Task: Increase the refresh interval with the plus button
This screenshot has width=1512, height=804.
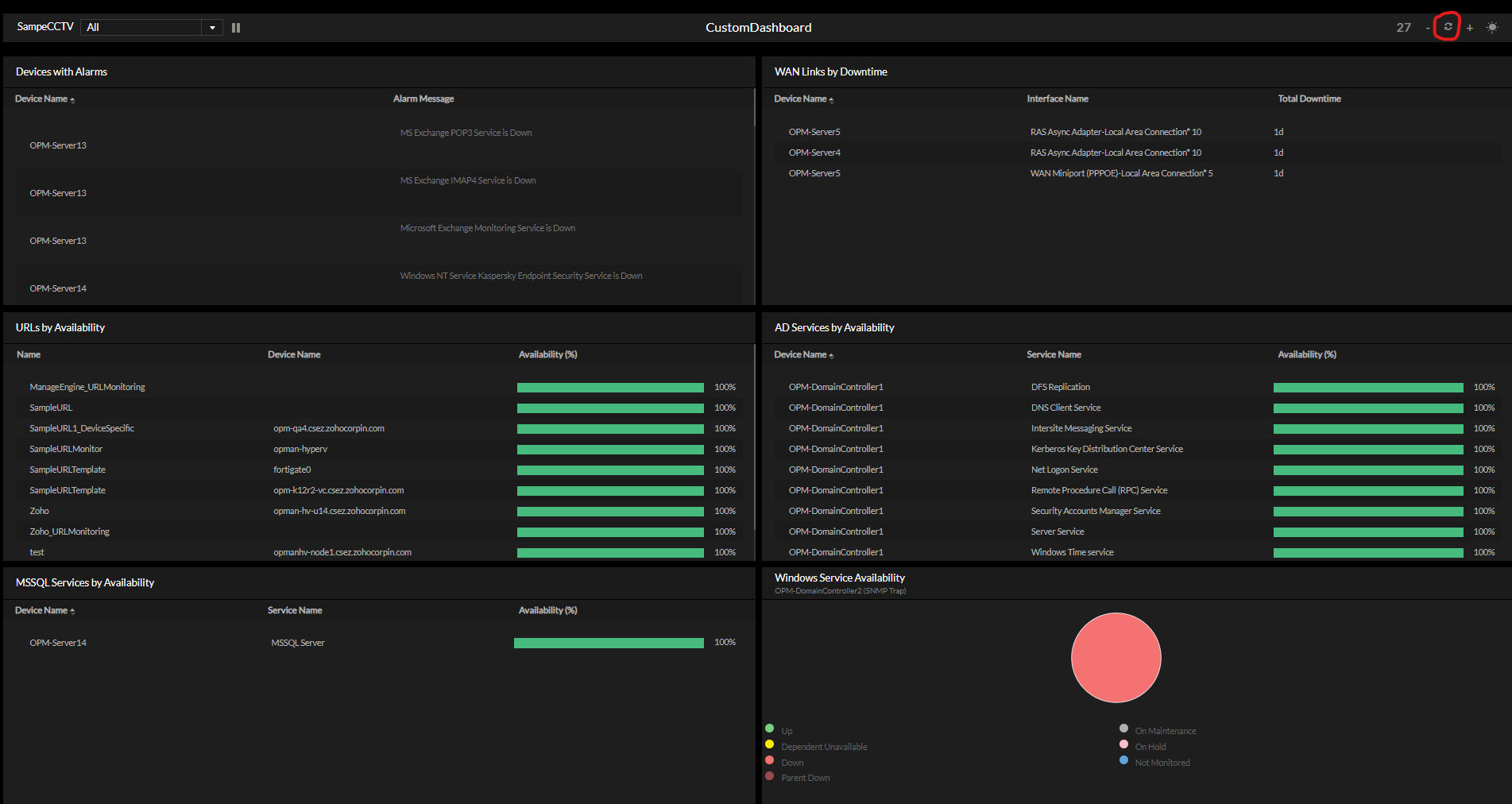Action: 1470,28
